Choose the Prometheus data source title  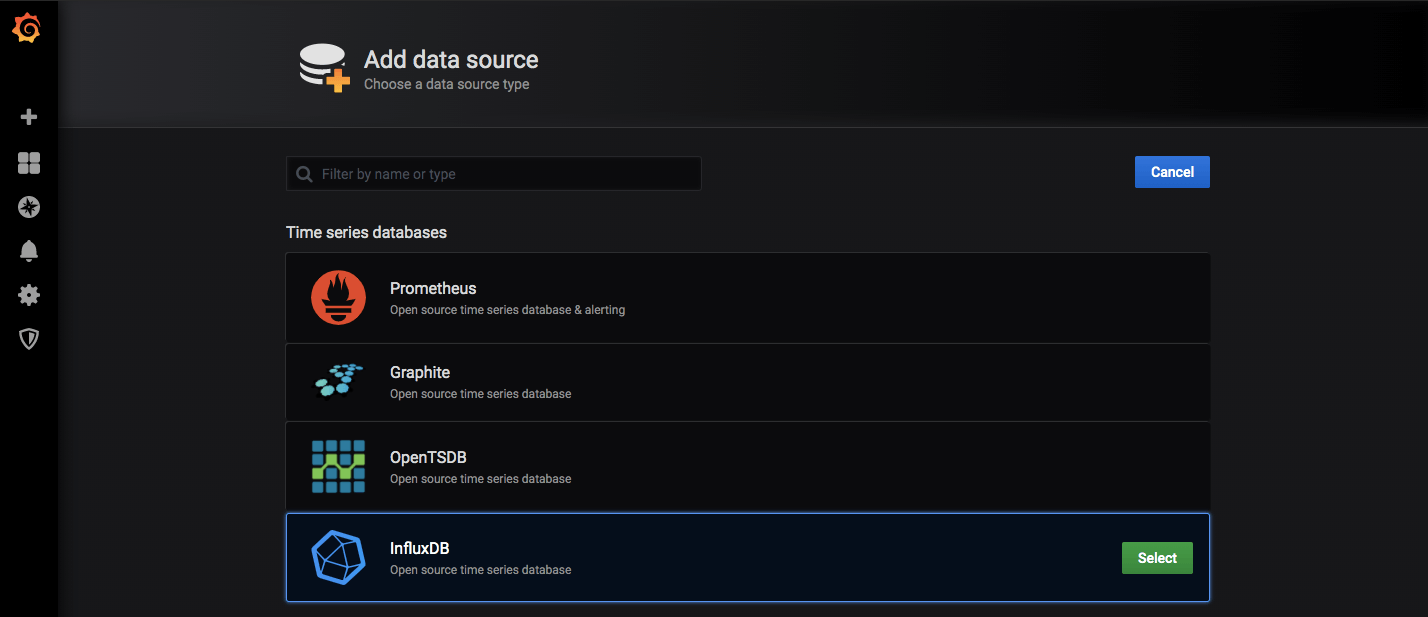433,288
